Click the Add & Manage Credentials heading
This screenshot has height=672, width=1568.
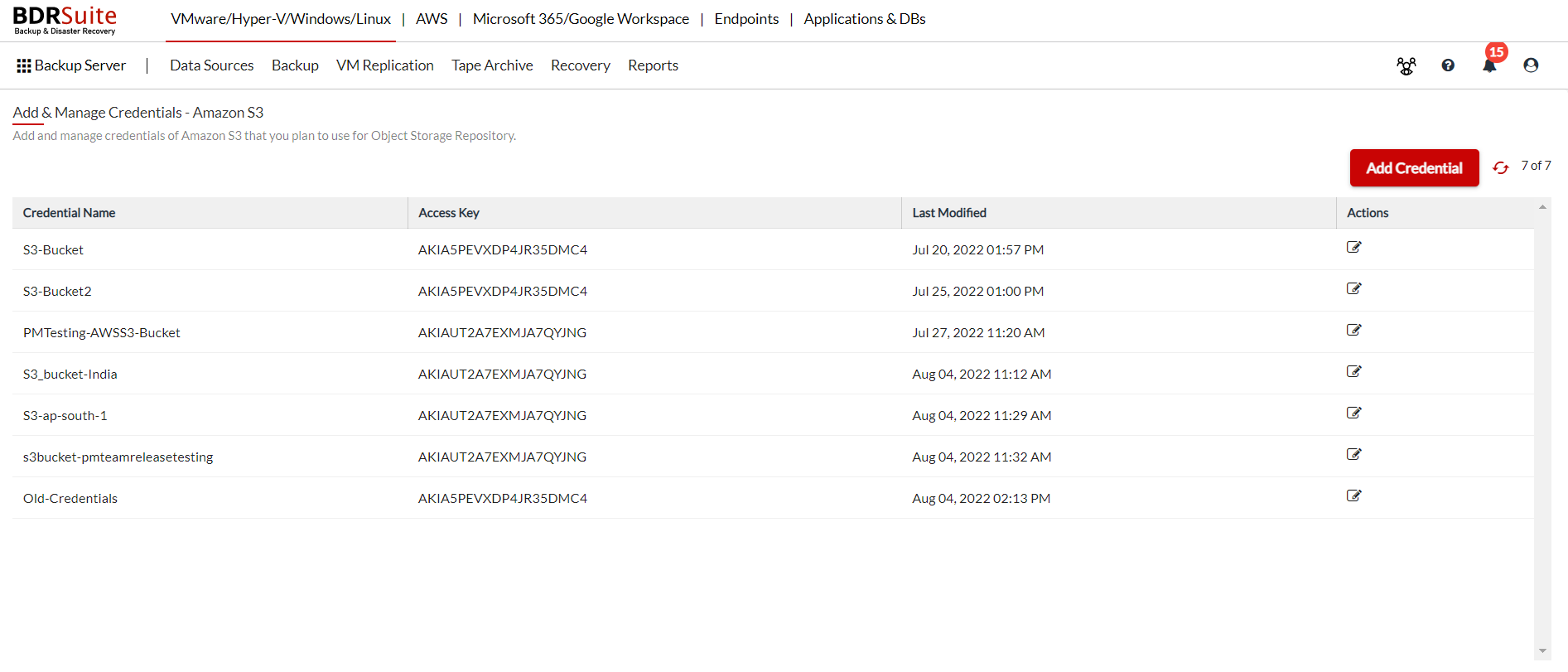click(138, 113)
